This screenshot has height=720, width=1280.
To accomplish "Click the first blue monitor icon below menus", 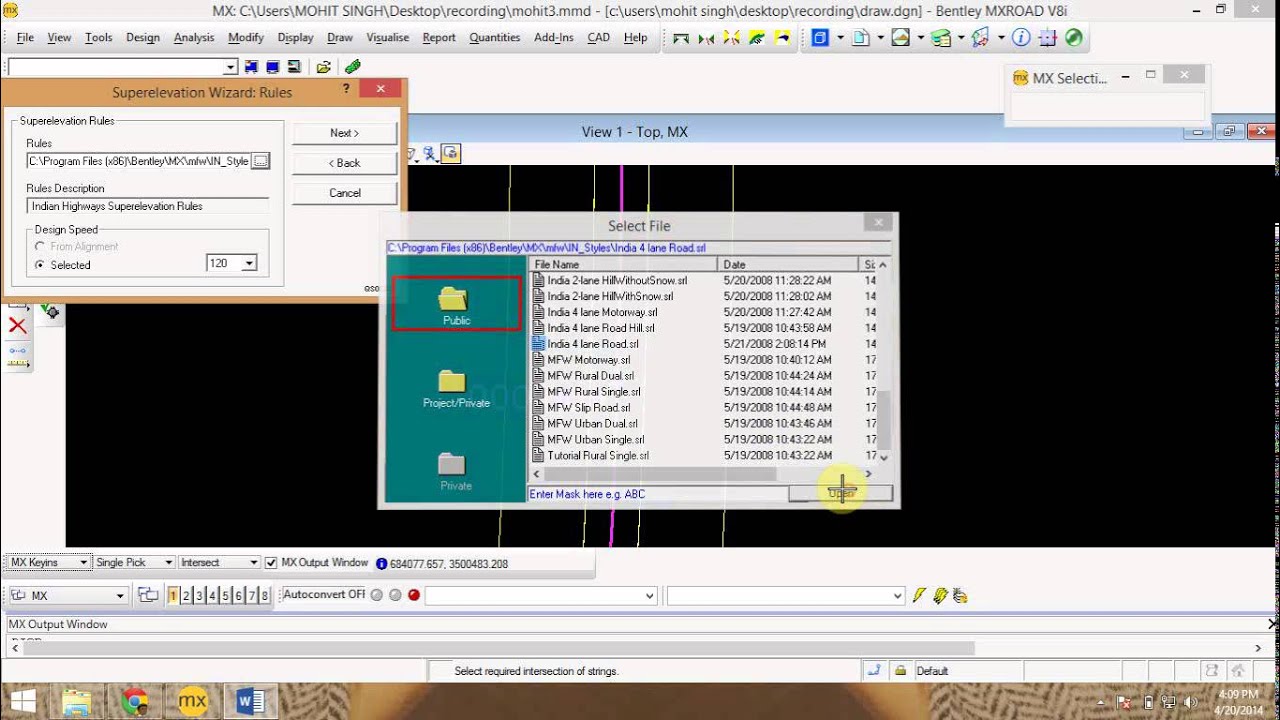I will (250, 67).
